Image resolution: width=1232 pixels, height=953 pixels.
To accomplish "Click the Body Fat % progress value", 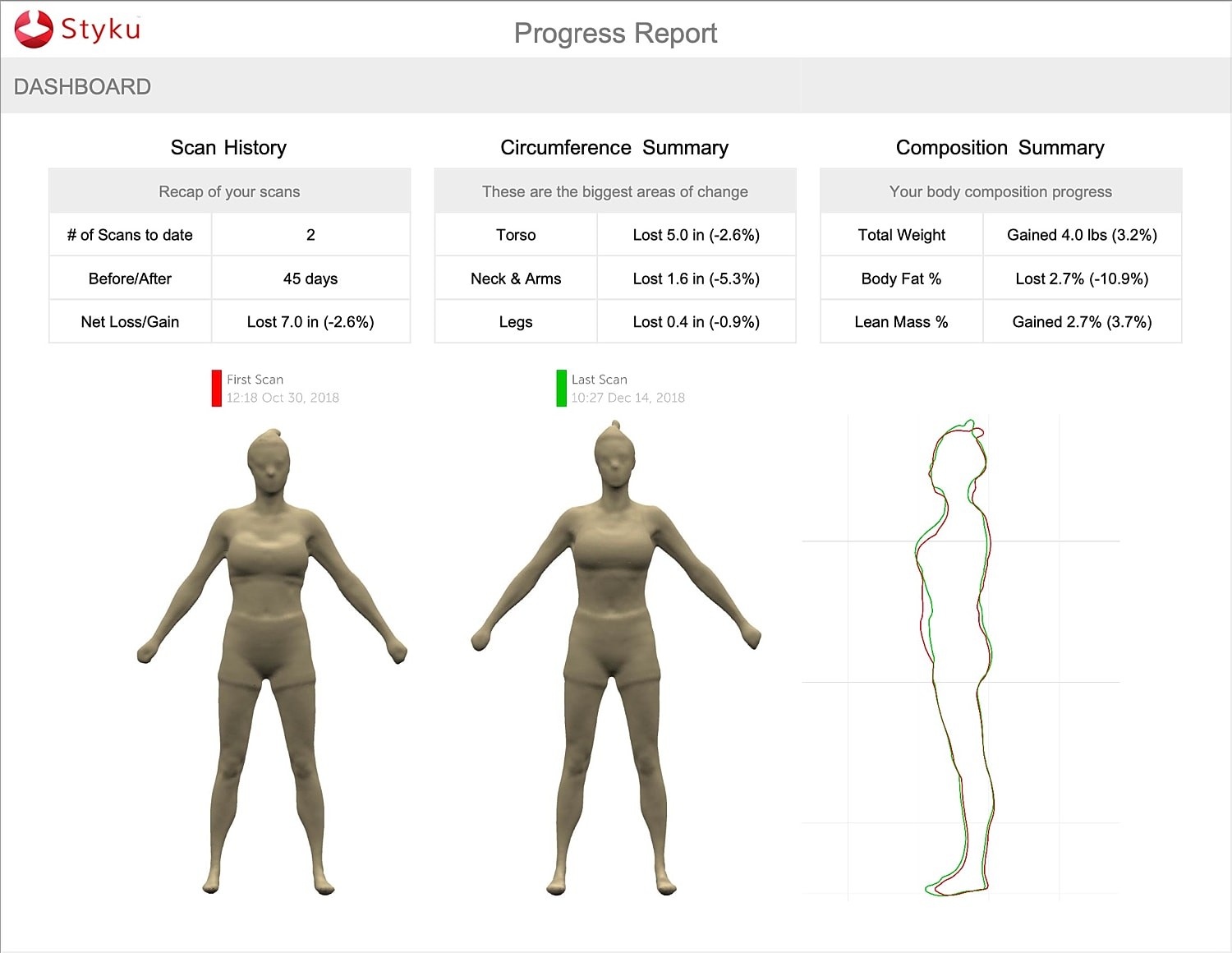I will tap(1082, 278).
